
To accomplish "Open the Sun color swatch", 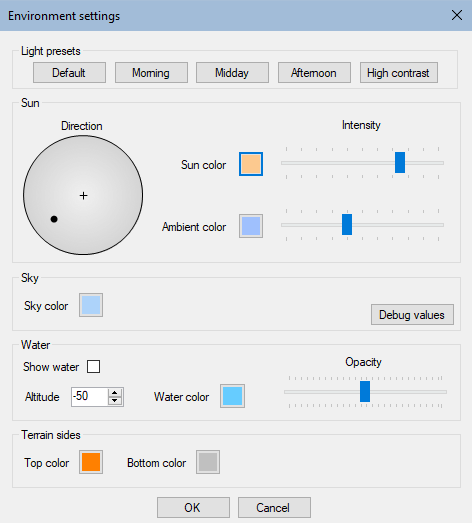I will (251, 164).
